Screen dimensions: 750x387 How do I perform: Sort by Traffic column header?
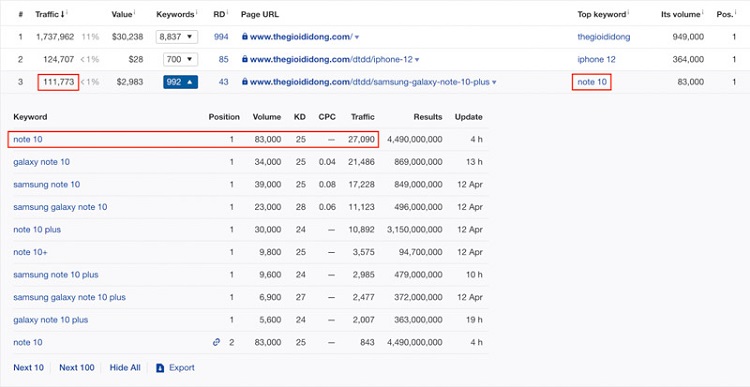pos(50,14)
